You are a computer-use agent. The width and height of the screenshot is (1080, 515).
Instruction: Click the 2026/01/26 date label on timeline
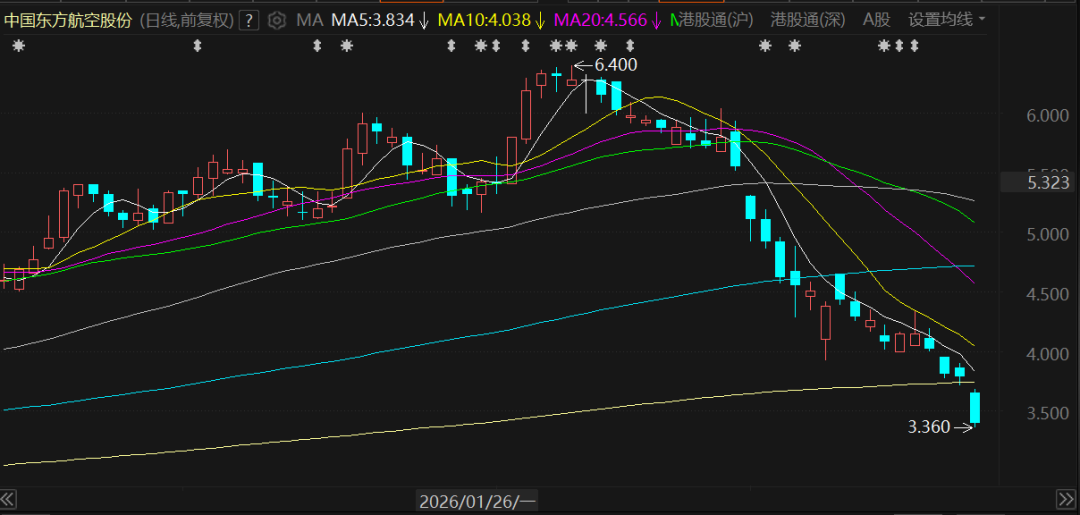[x=479, y=499]
